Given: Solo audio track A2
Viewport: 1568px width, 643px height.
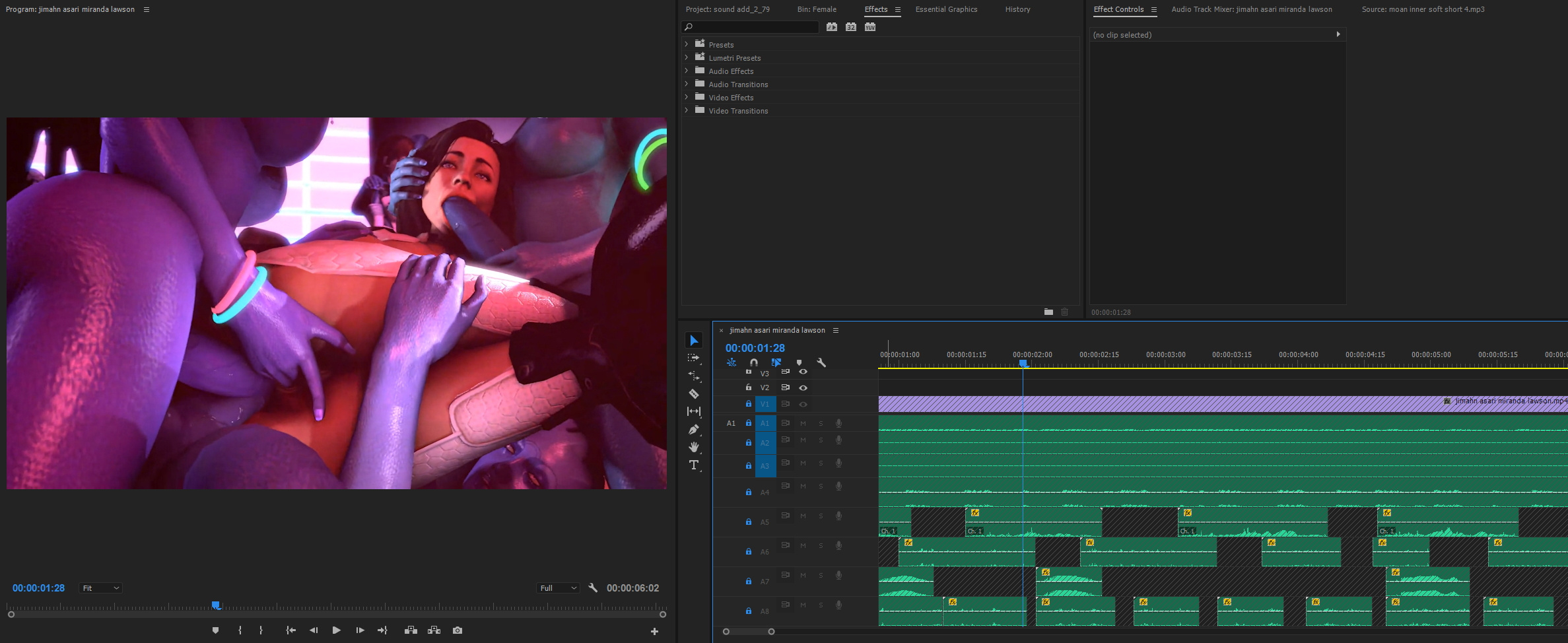Looking at the screenshot, I should click(x=821, y=440).
